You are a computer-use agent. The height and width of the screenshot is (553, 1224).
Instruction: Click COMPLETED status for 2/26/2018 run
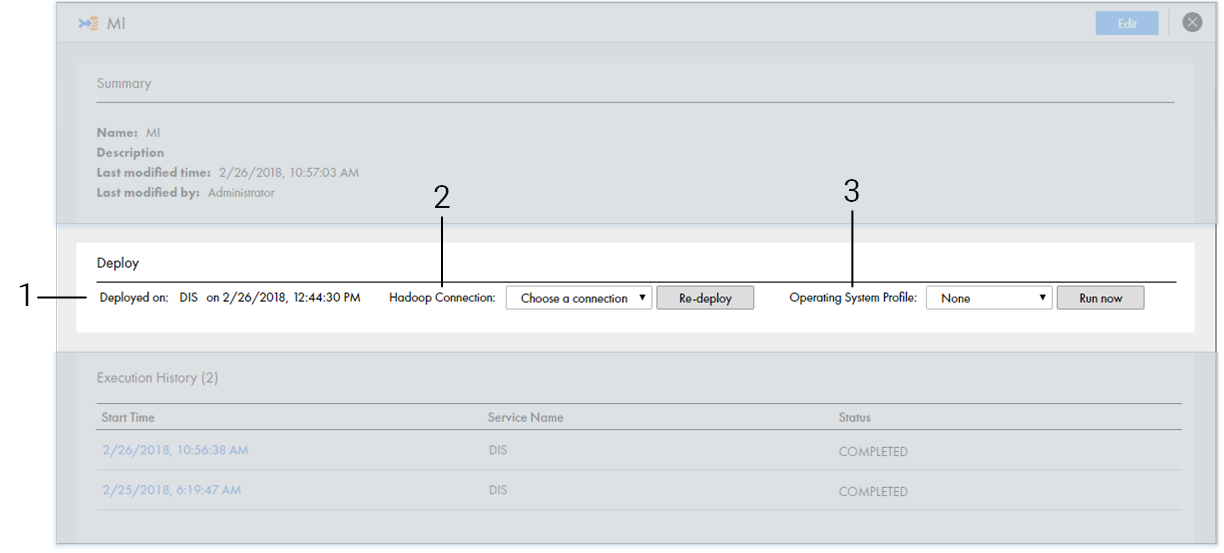[x=873, y=451]
